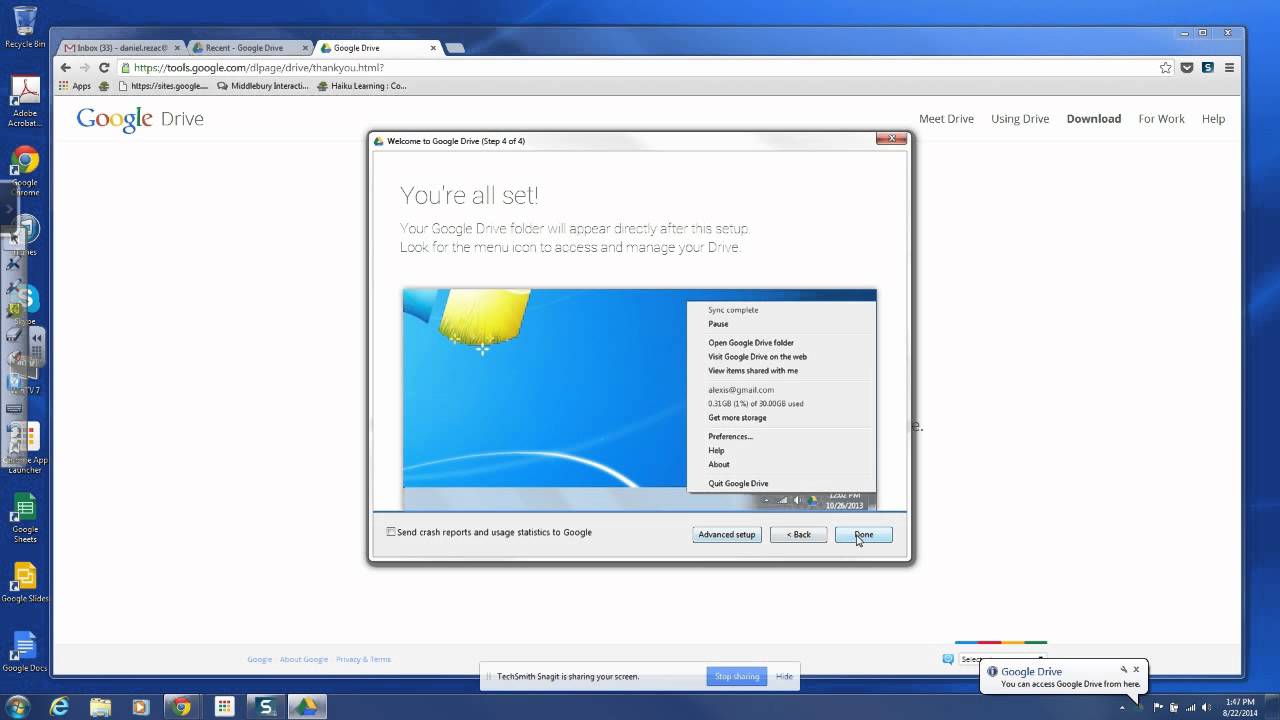The height and width of the screenshot is (720, 1280).
Task: Open Snagit from the taskbar
Action: point(265,706)
